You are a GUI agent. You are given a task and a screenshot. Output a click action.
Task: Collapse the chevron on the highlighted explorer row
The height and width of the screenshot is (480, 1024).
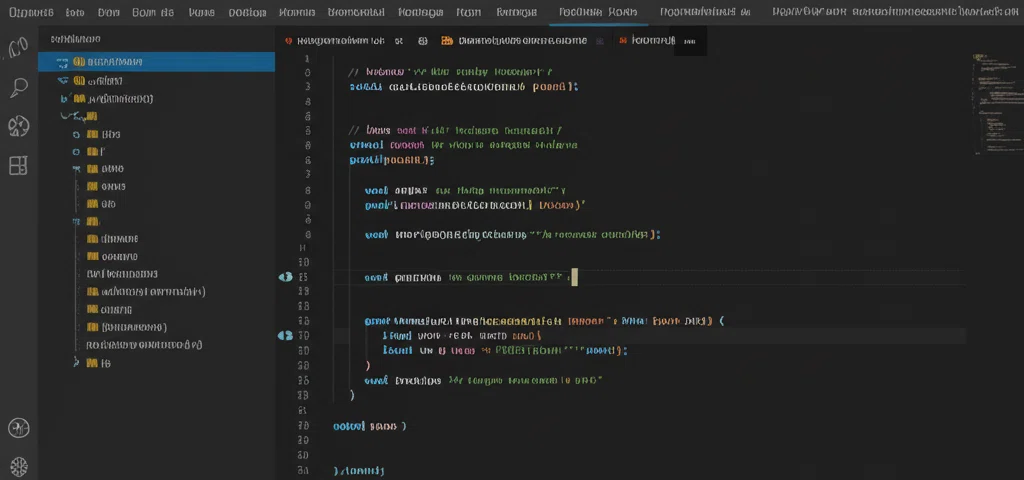[x=62, y=63]
